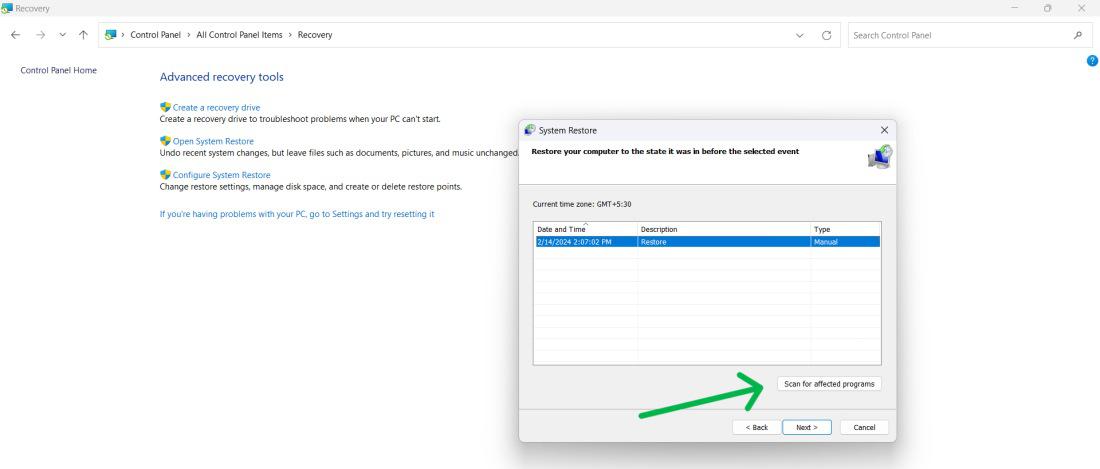
Task: Sort by Date and Time column header
Action: (x=586, y=229)
